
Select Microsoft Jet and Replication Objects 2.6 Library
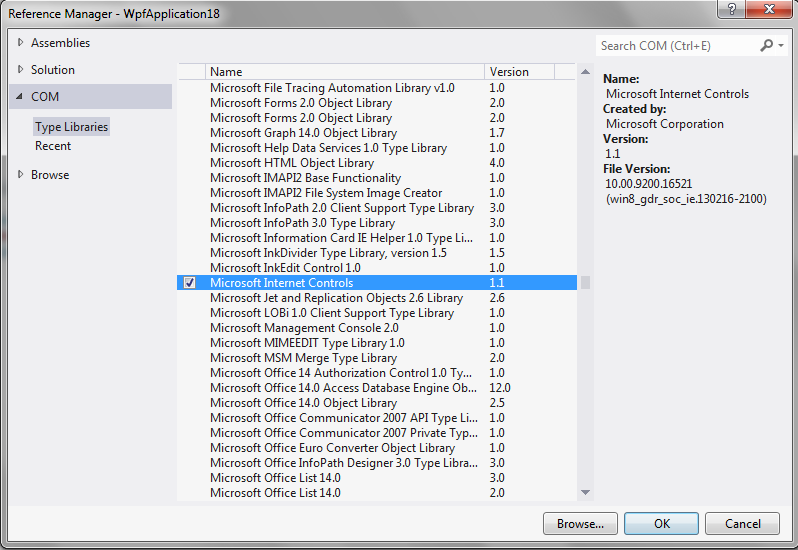point(377,298)
